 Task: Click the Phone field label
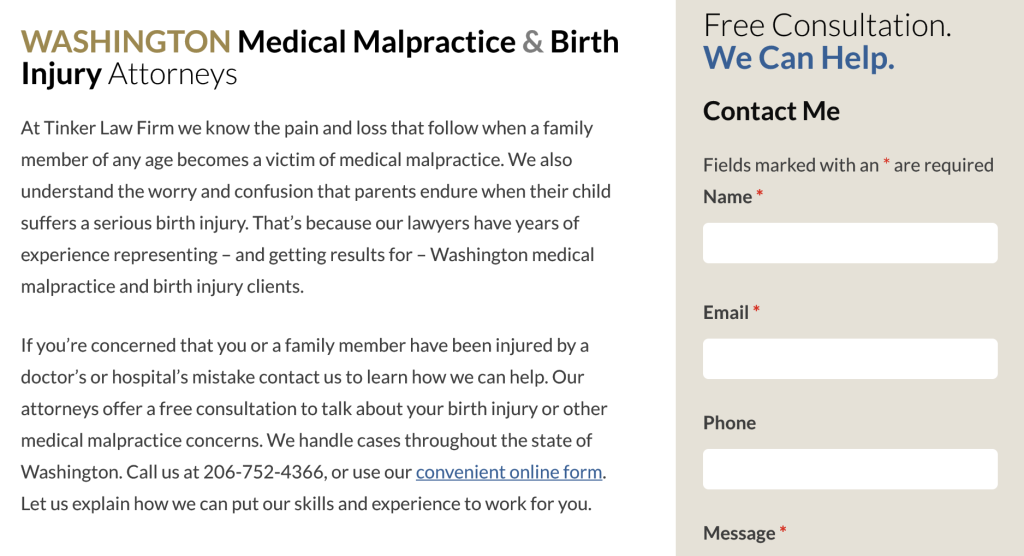(729, 423)
